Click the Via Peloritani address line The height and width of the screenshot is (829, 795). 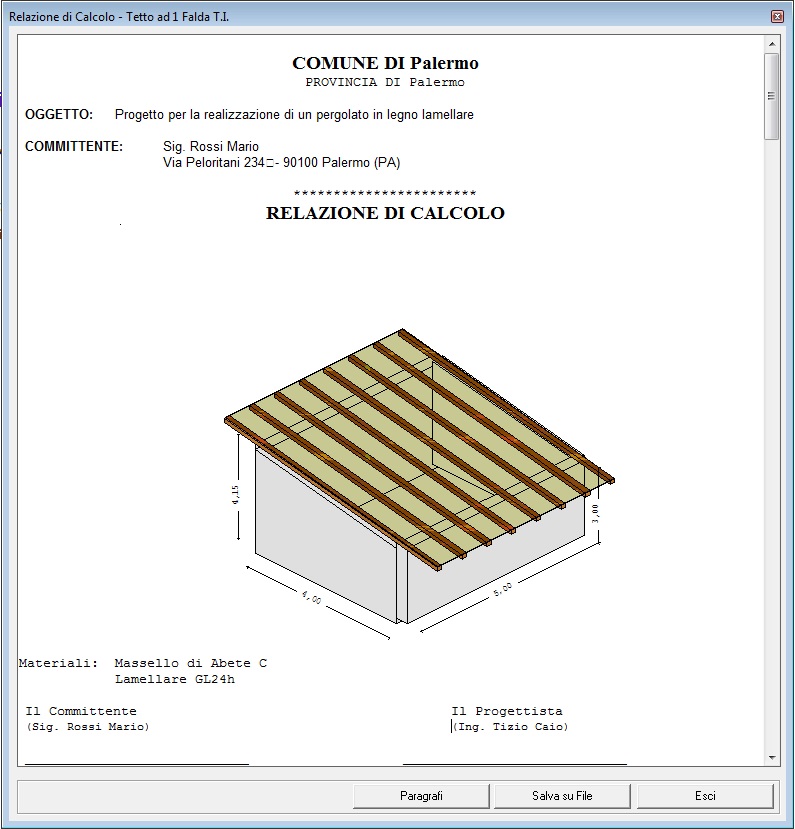pos(282,162)
